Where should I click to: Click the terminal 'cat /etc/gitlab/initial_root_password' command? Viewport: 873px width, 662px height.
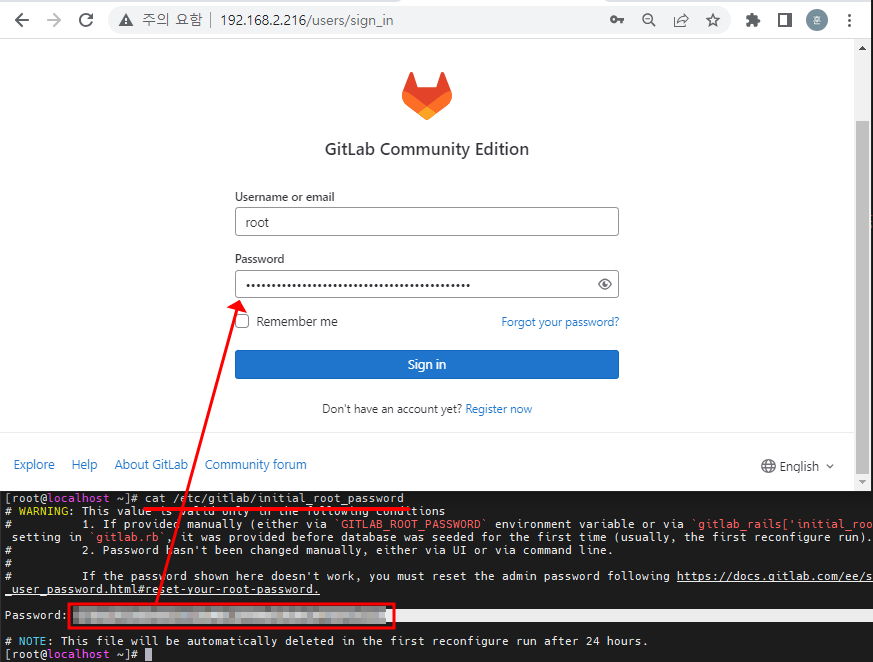point(274,498)
